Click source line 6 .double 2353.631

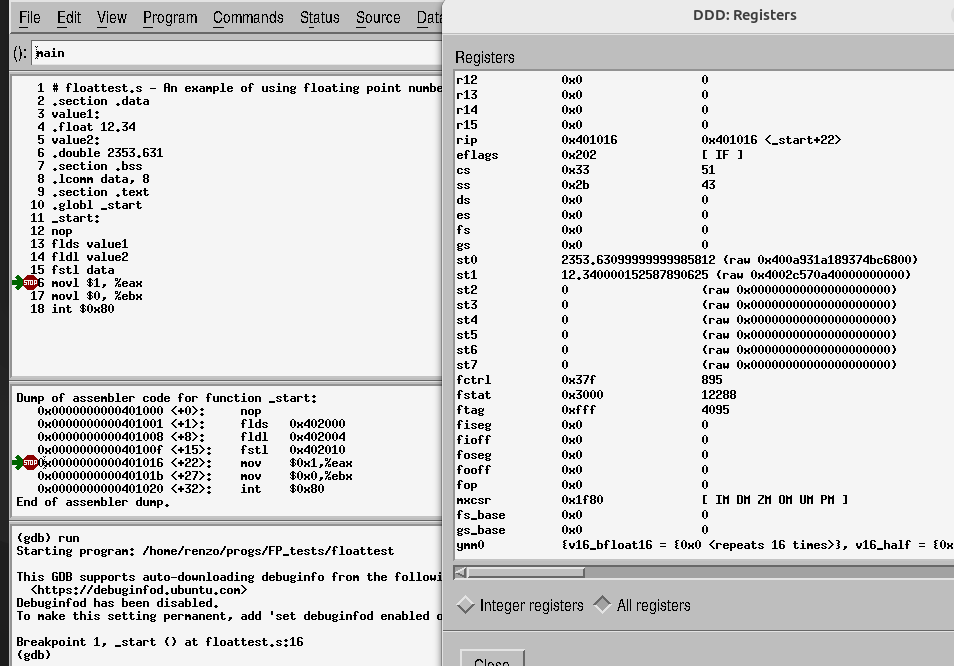107,153
